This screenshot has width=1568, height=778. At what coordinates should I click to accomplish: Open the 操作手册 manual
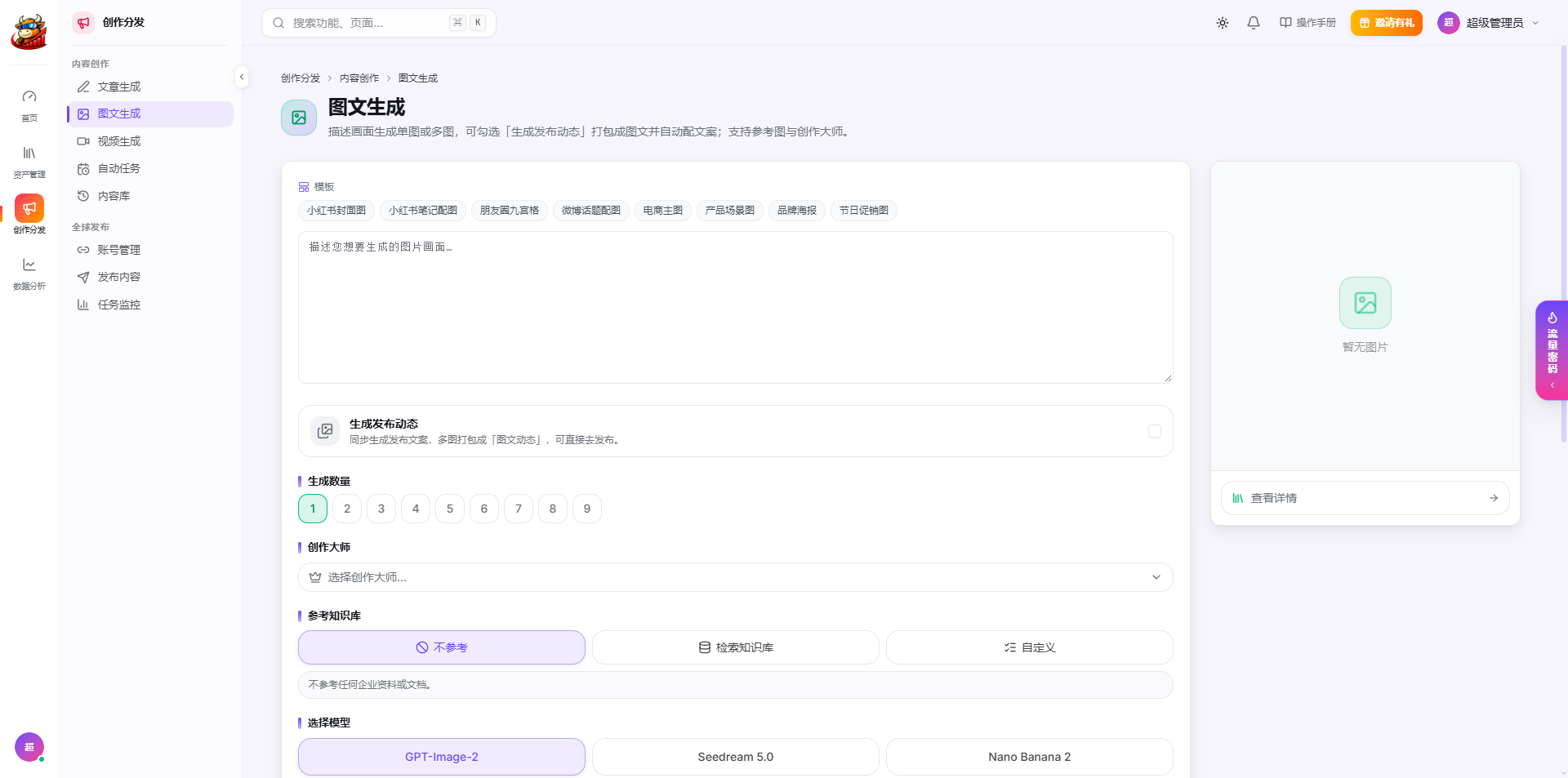pos(1307,23)
